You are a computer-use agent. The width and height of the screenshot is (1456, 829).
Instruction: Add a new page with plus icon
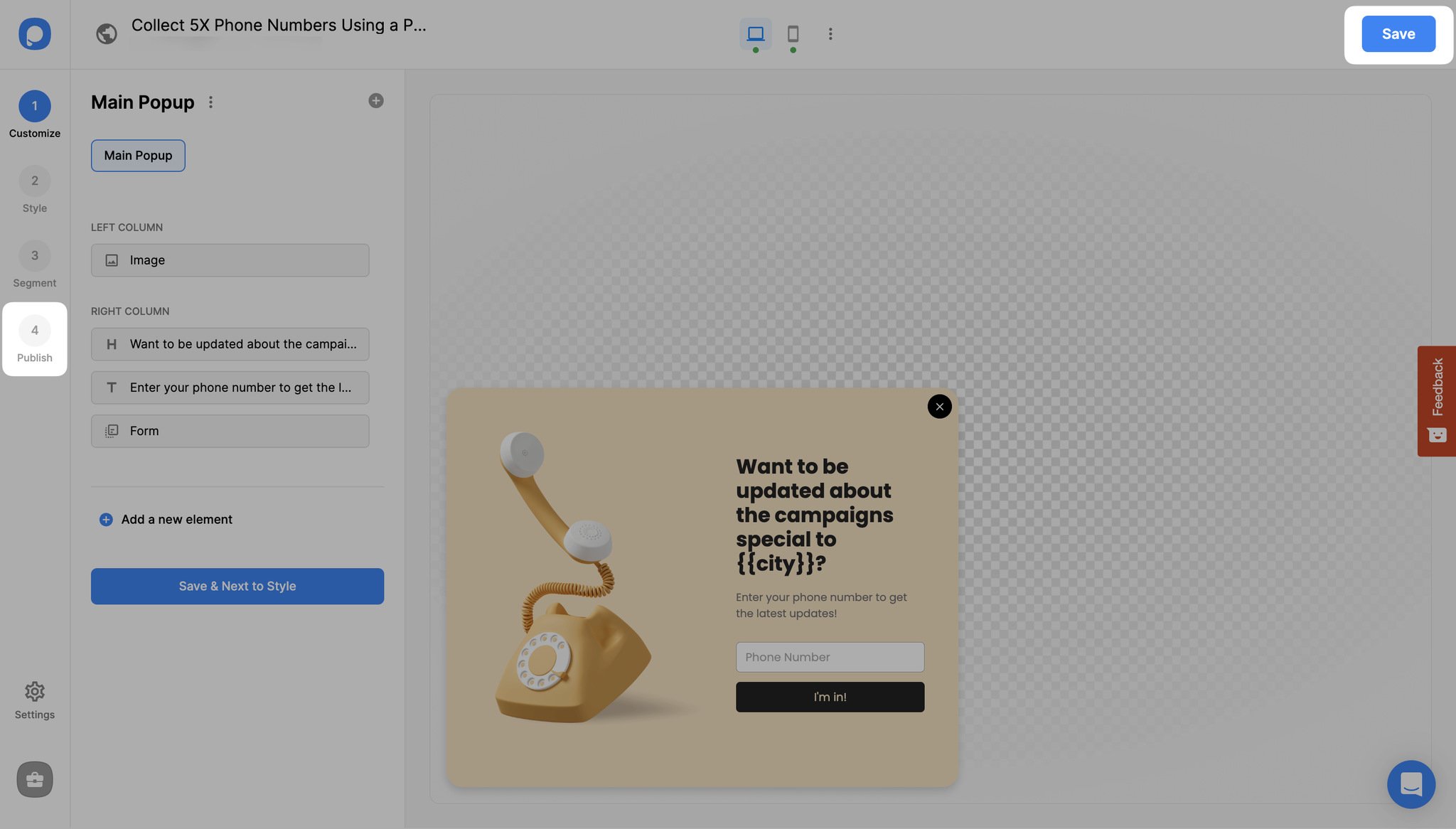click(x=376, y=101)
